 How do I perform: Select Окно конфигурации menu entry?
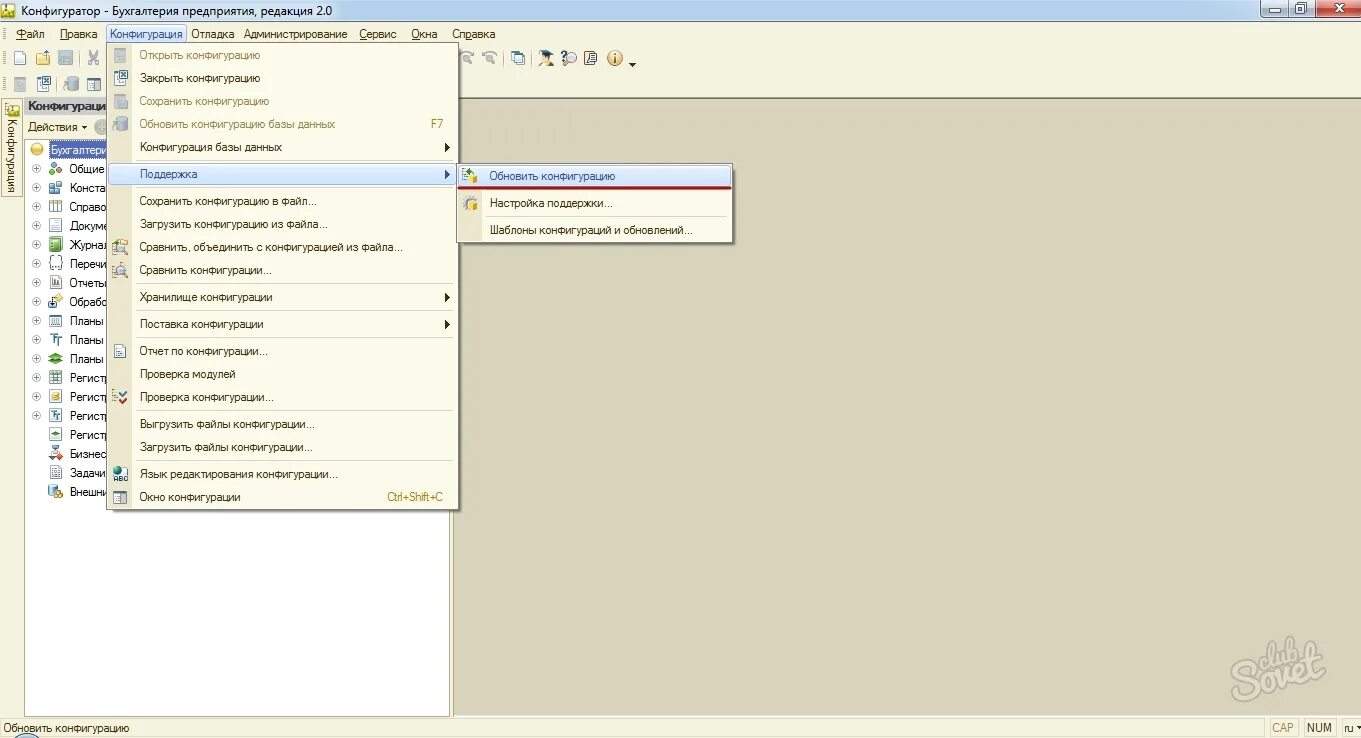pos(282,497)
